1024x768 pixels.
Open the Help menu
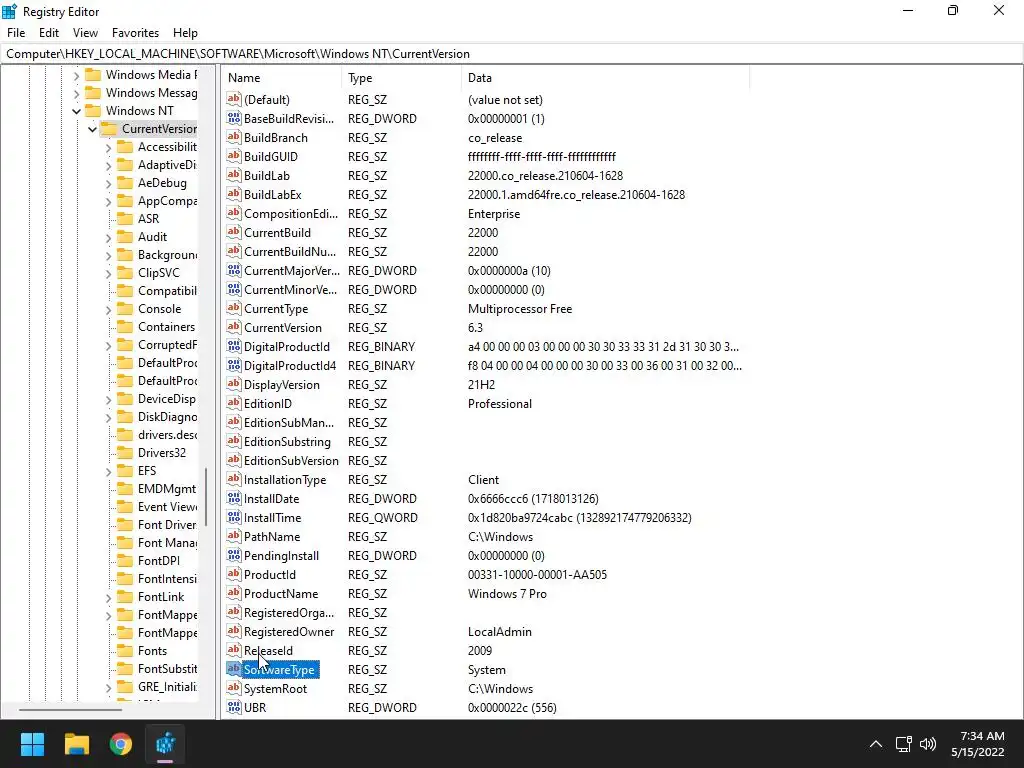click(x=185, y=33)
